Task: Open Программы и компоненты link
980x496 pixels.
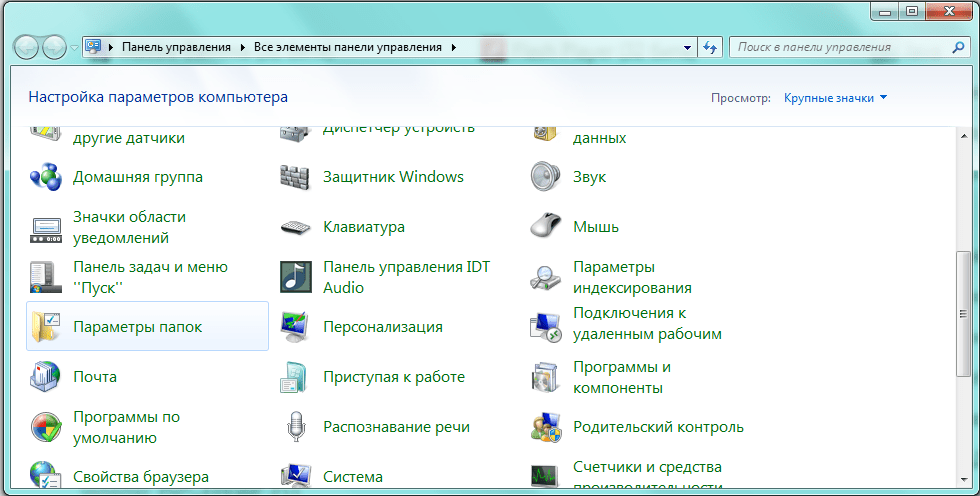Action: point(622,377)
